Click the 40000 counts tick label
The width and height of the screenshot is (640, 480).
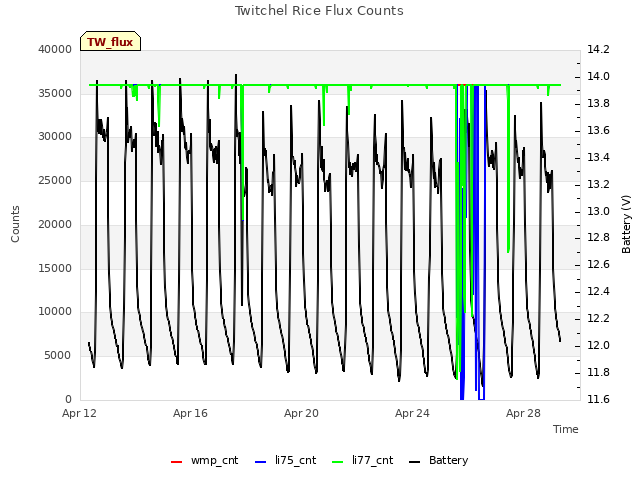tap(55, 49)
